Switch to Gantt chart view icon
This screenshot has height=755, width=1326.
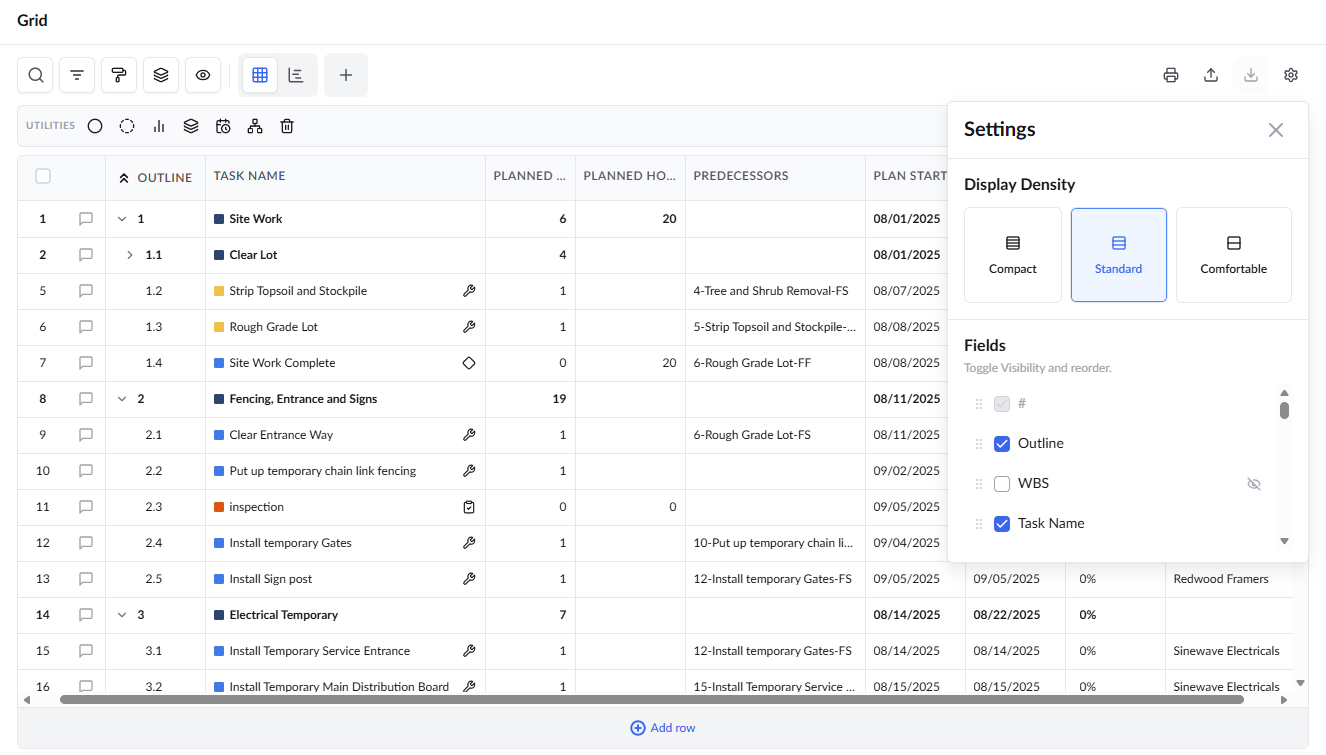point(296,75)
